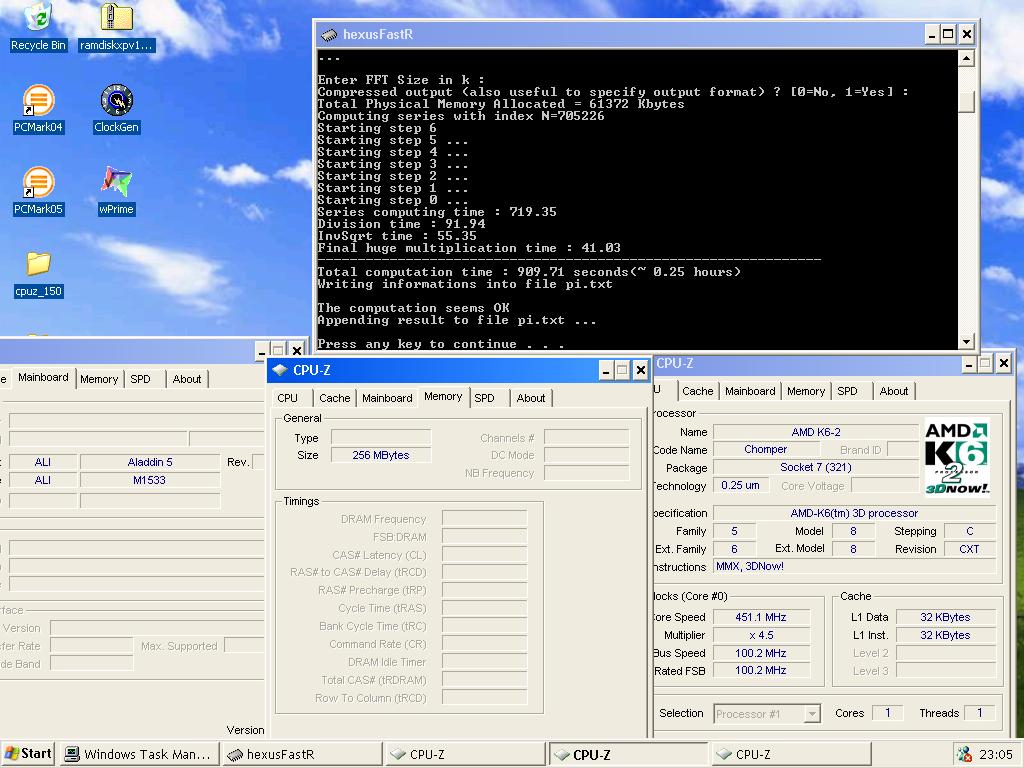
Task: Open Mainboard tab in middle CPU-Z window
Action: pyautogui.click(x=387, y=398)
